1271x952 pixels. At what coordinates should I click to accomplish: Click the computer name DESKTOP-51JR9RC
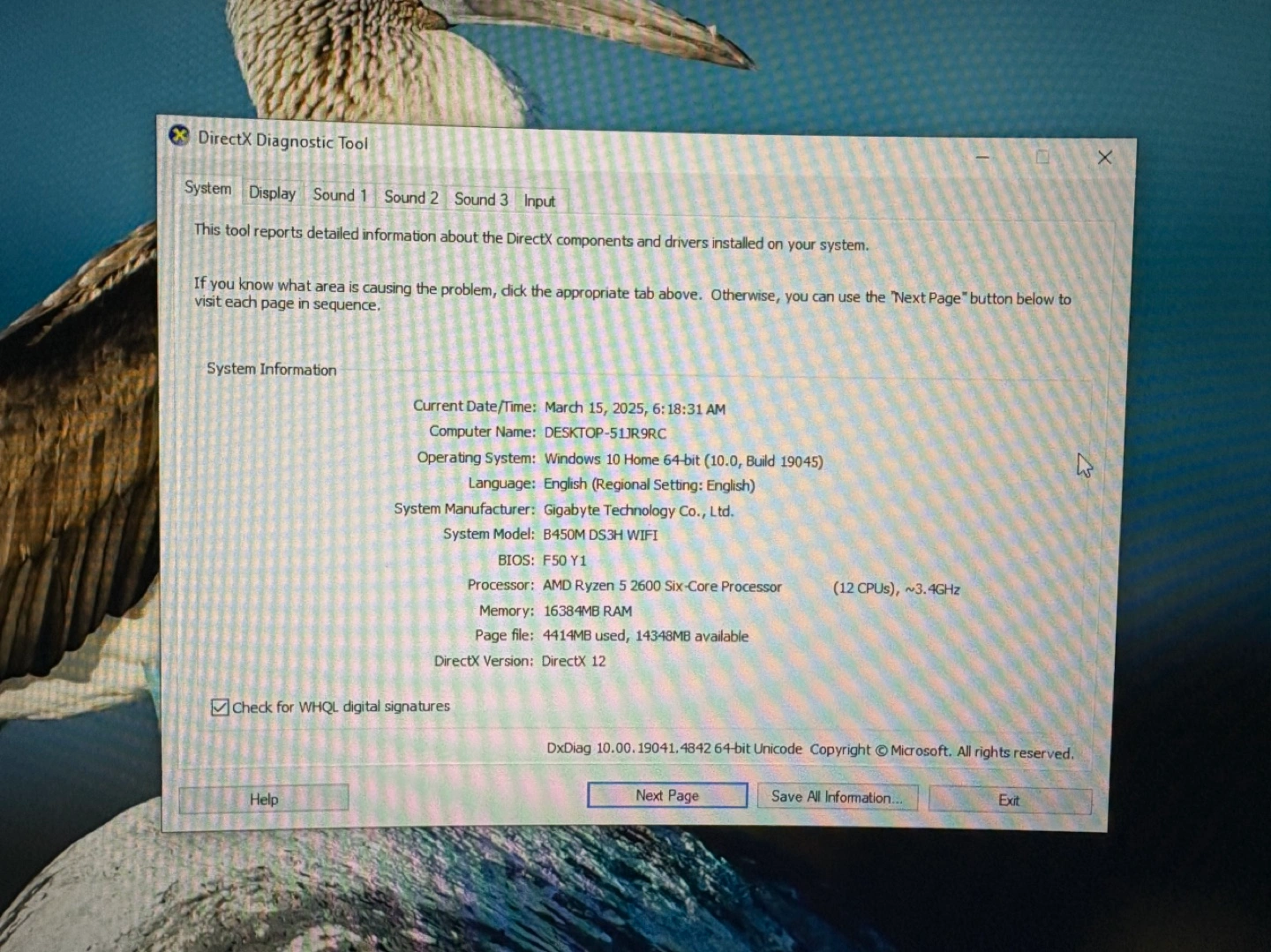click(x=605, y=433)
